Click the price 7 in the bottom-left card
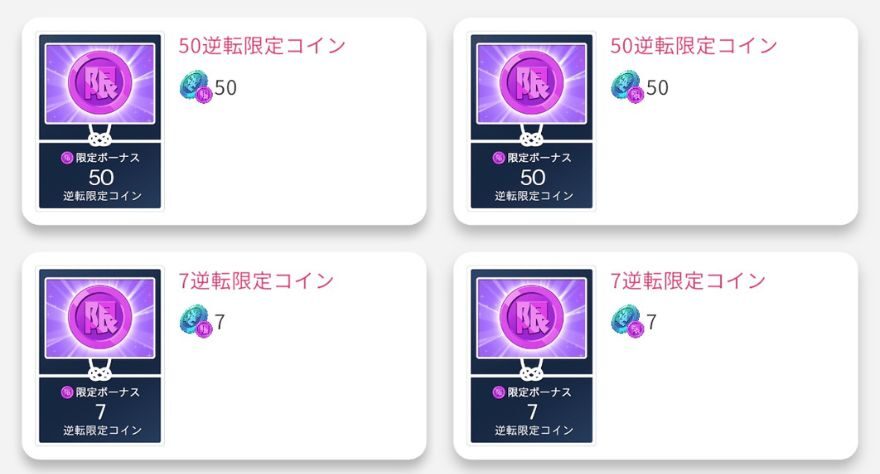Image resolution: width=880 pixels, height=474 pixels. click(x=220, y=323)
